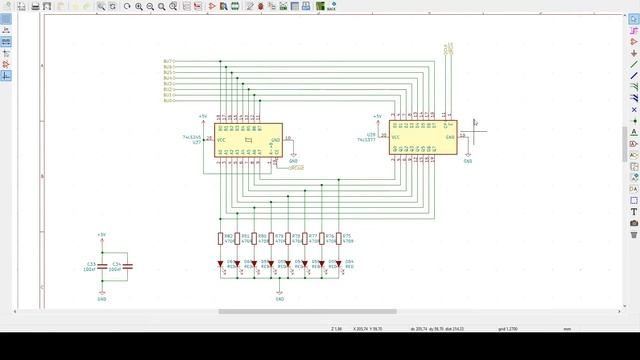Activate zoom to selection

(x=173, y=6)
